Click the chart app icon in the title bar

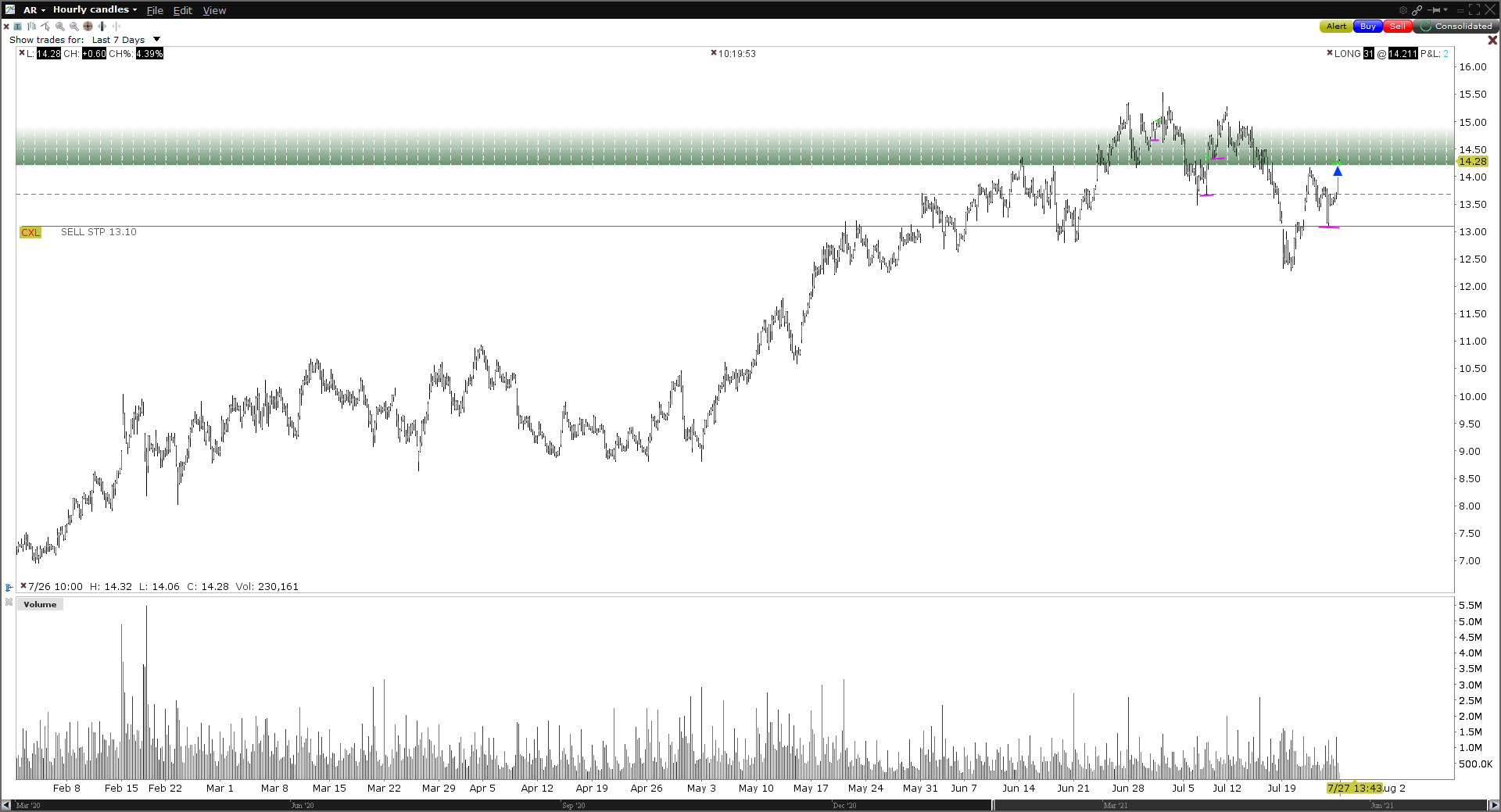[x=10, y=9]
